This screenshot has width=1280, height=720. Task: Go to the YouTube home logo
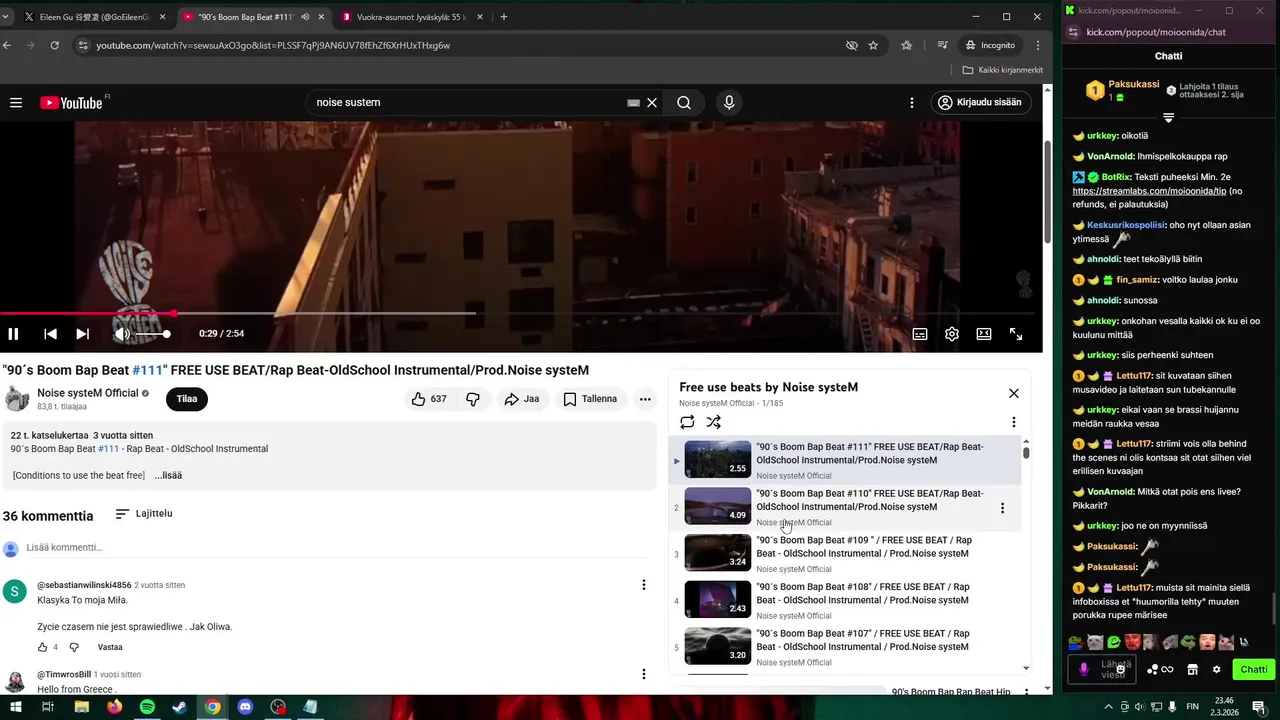click(x=73, y=102)
